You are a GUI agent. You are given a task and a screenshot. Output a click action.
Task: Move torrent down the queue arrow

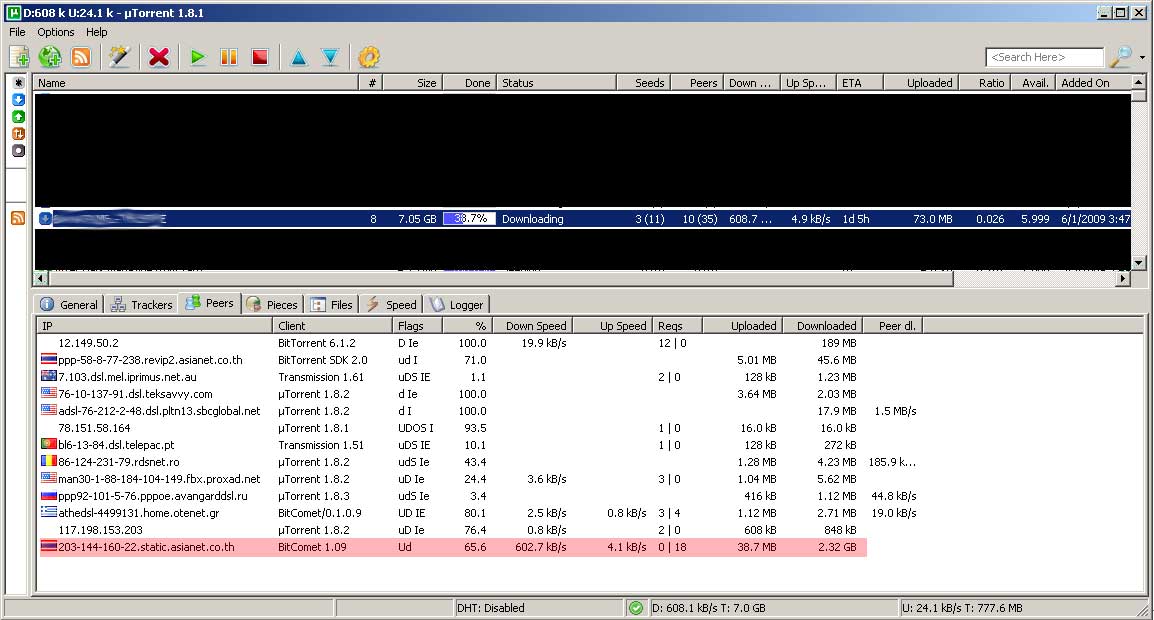click(x=330, y=57)
